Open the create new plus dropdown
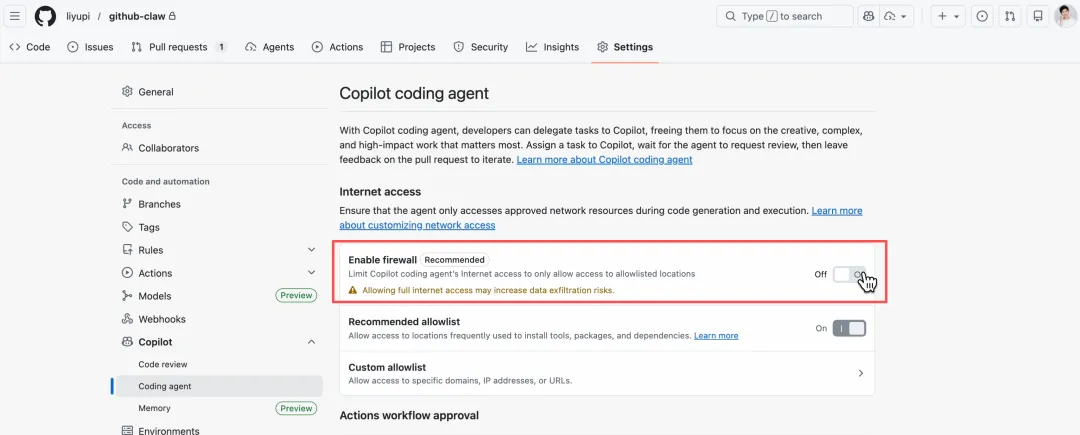Screen dimensions: 1080x435 (948, 16)
